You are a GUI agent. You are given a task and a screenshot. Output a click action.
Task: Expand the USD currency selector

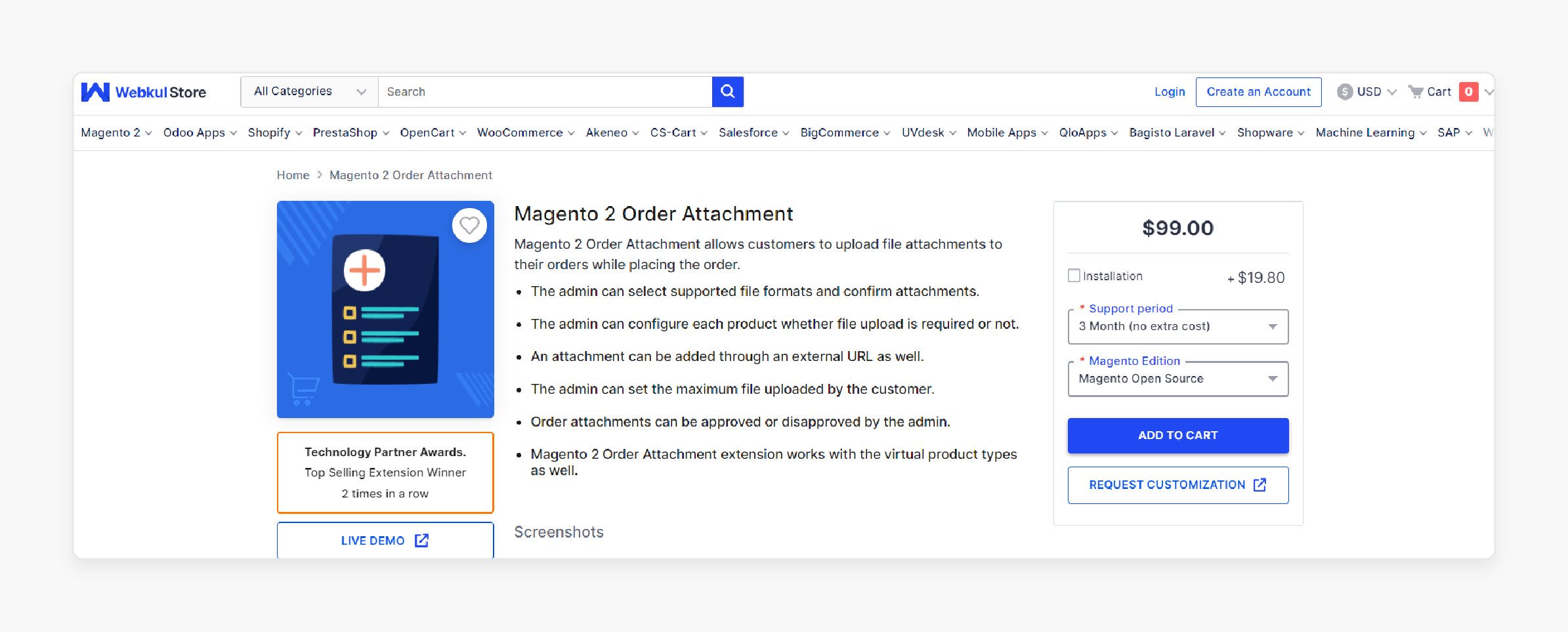pyautogui.click(x=1367, y=92)
